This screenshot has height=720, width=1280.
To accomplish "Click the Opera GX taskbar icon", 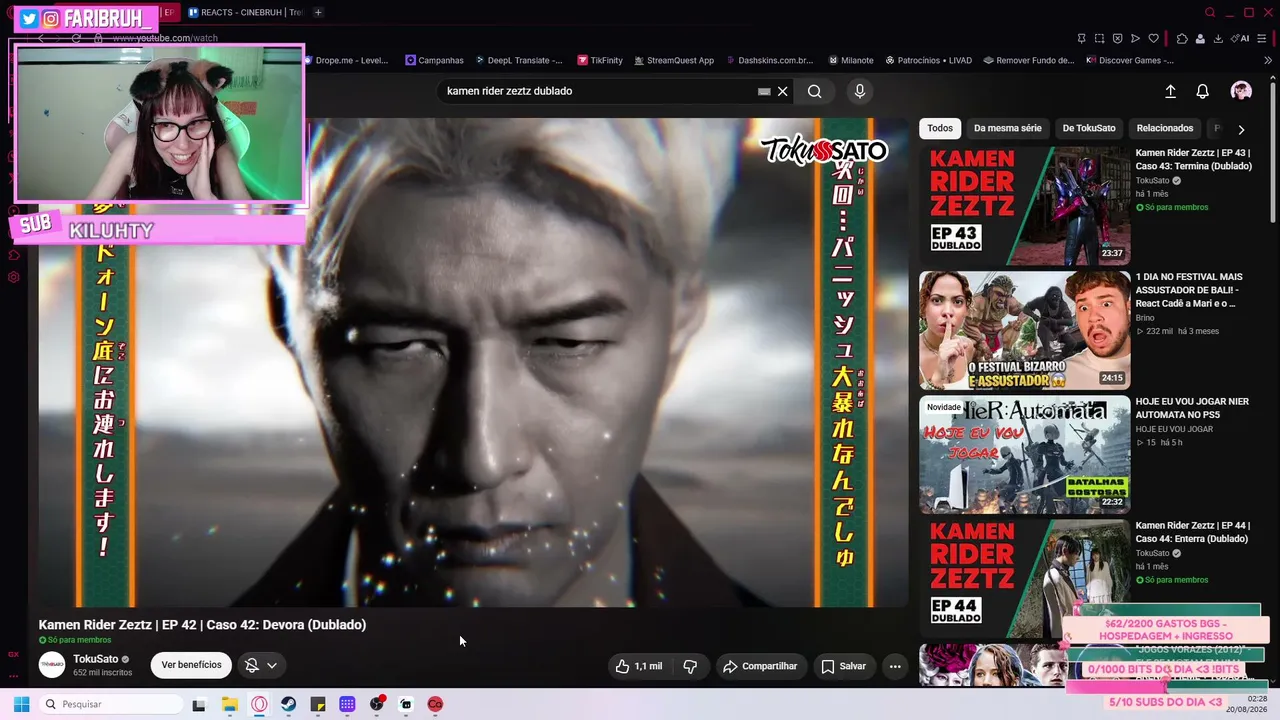I will coord(259,705).
